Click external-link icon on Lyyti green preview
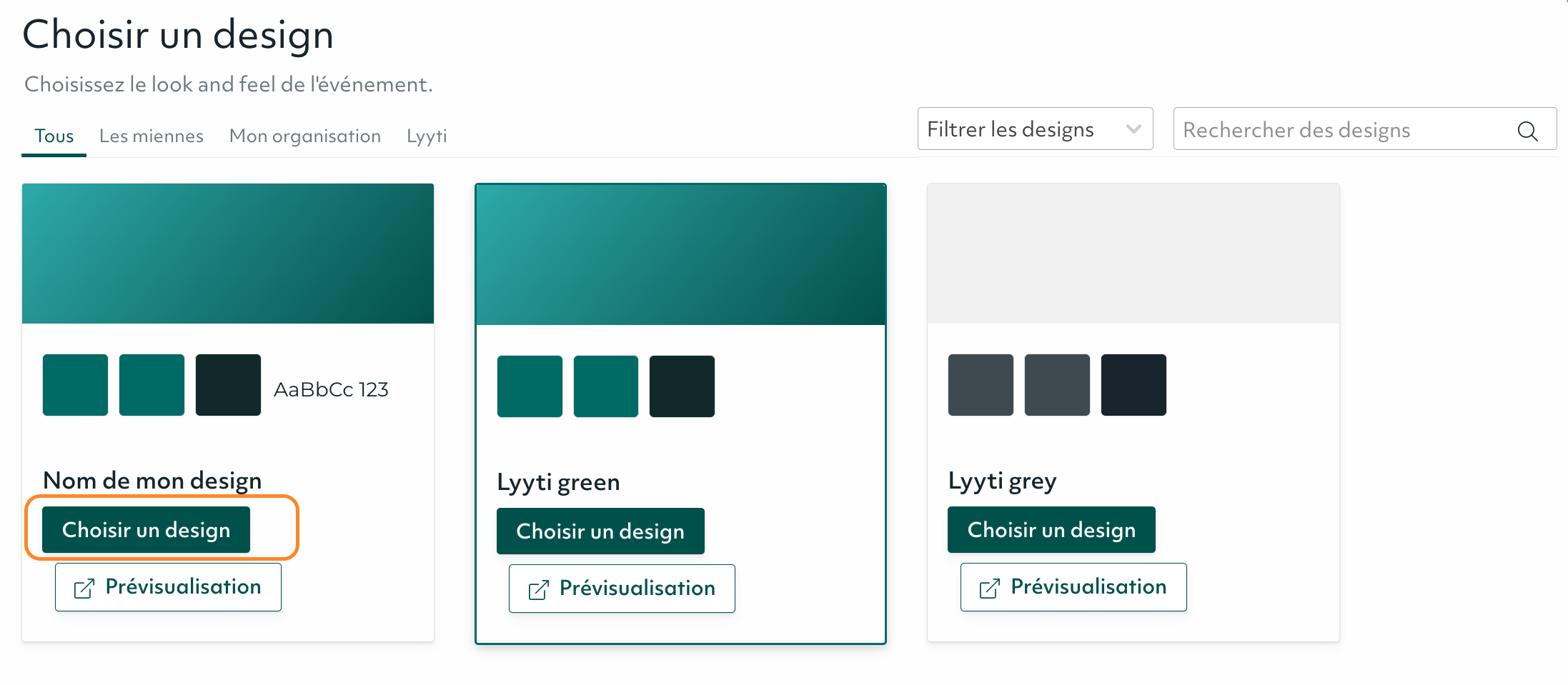Screen dimensions: 1568x685 click(x=538, y=590)
